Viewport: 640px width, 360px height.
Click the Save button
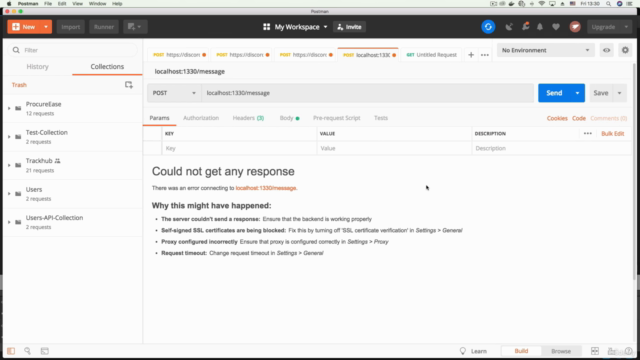(x=601, y=93)
